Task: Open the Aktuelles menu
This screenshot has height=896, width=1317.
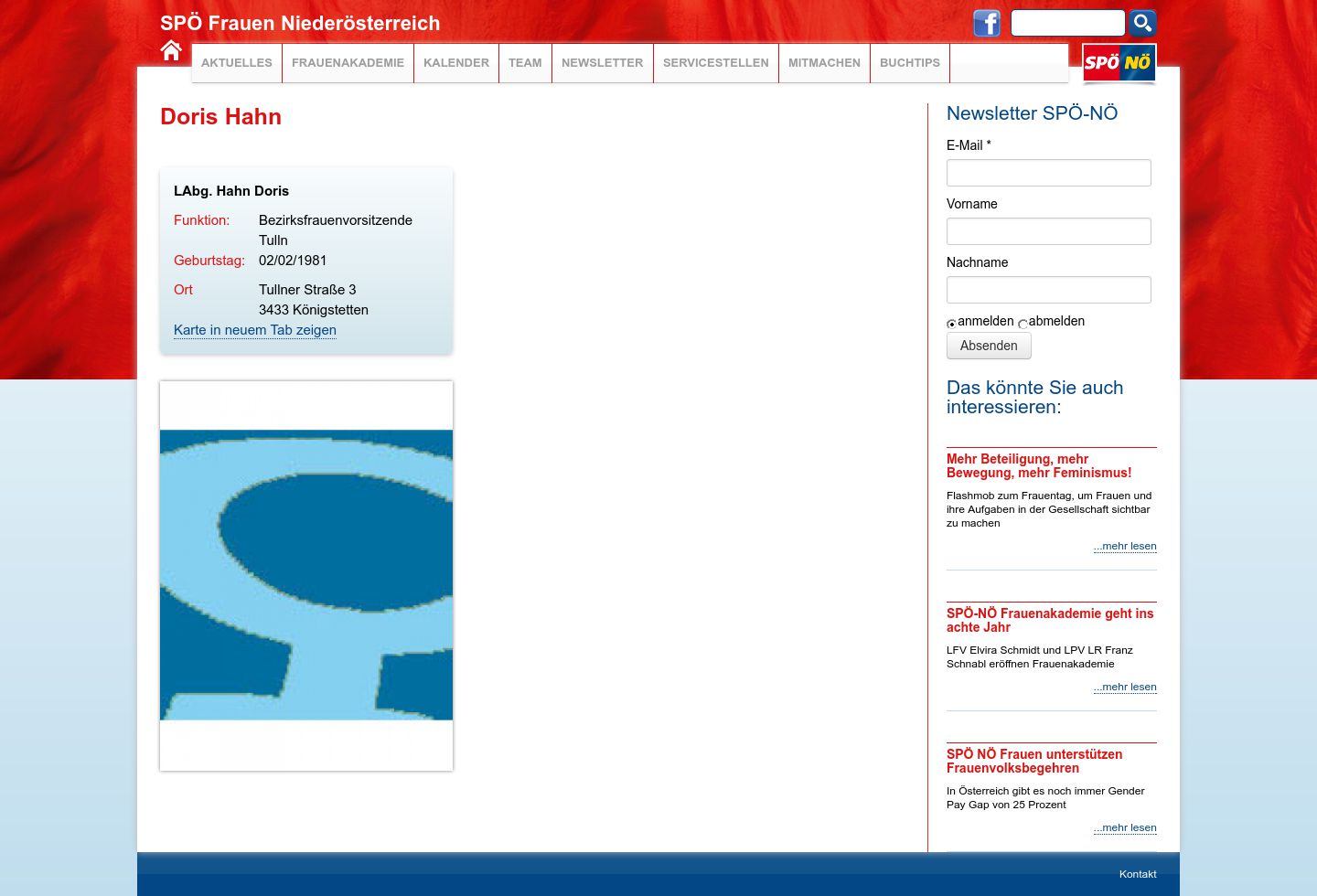Action: (237, 63)
